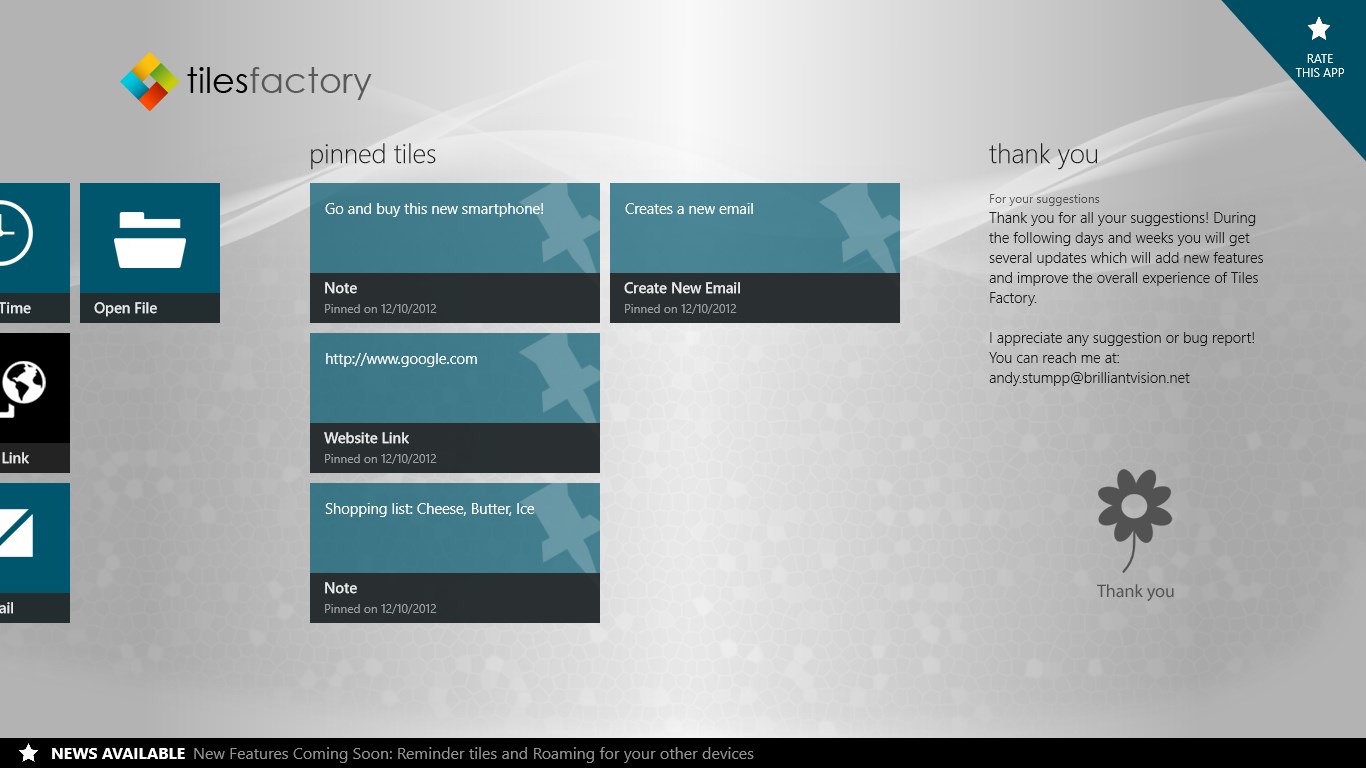Click the thank you heading
The width and height of the screenshot is (1366, 768).
(x=1044, y=154)
